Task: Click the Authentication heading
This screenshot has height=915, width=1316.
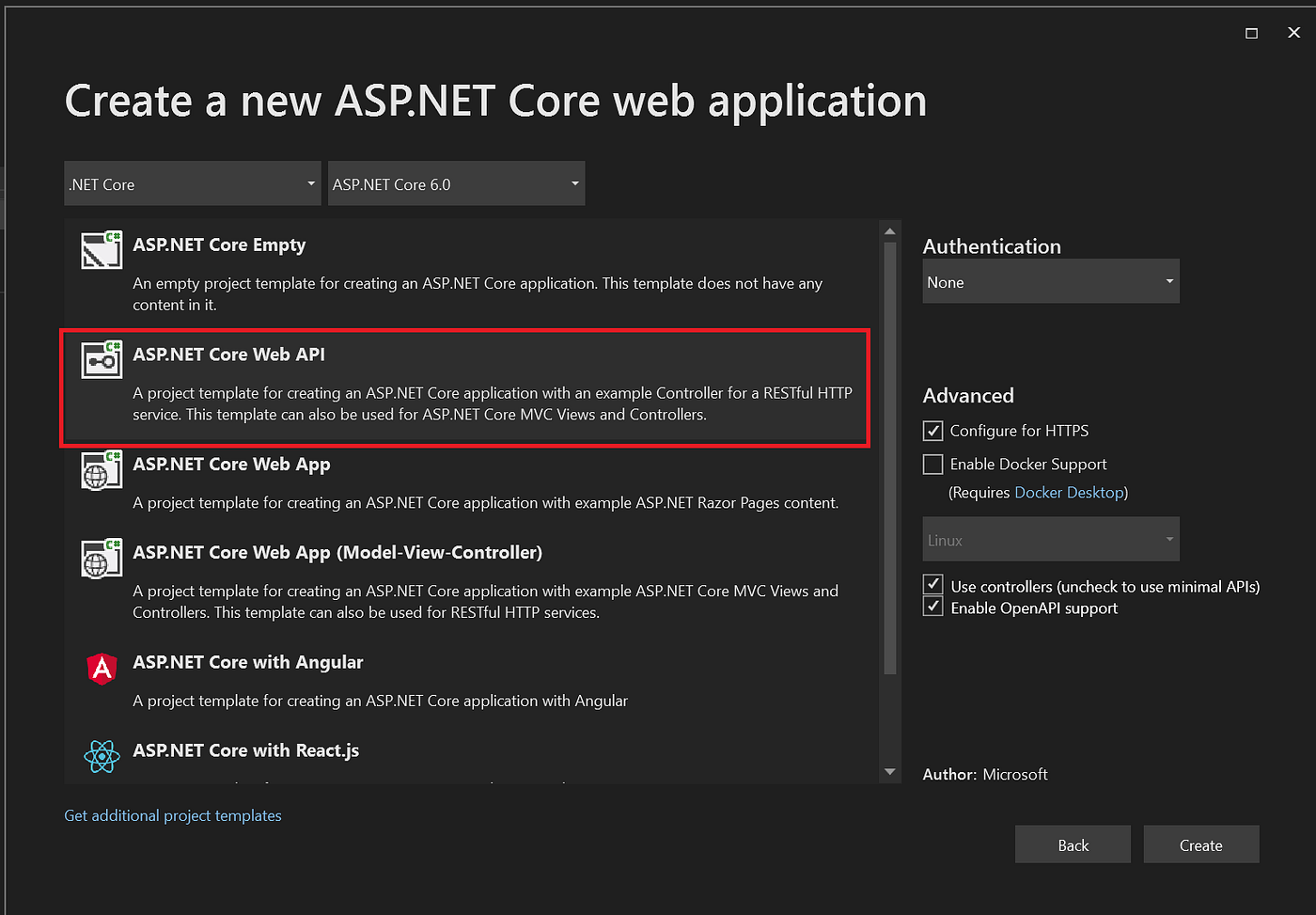Action: tap(992, 246)
